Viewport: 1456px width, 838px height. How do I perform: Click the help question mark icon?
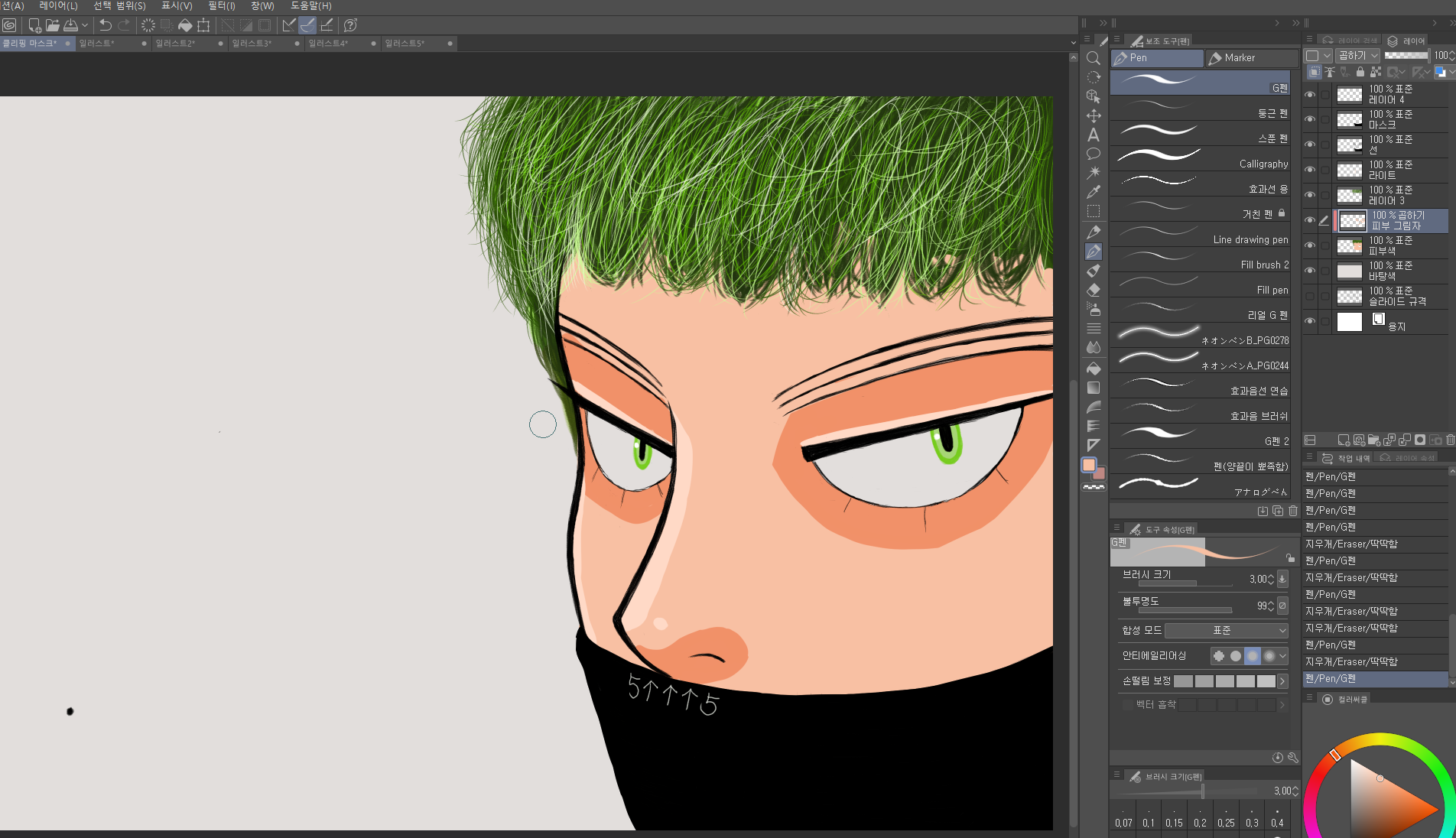click(351, 25)
